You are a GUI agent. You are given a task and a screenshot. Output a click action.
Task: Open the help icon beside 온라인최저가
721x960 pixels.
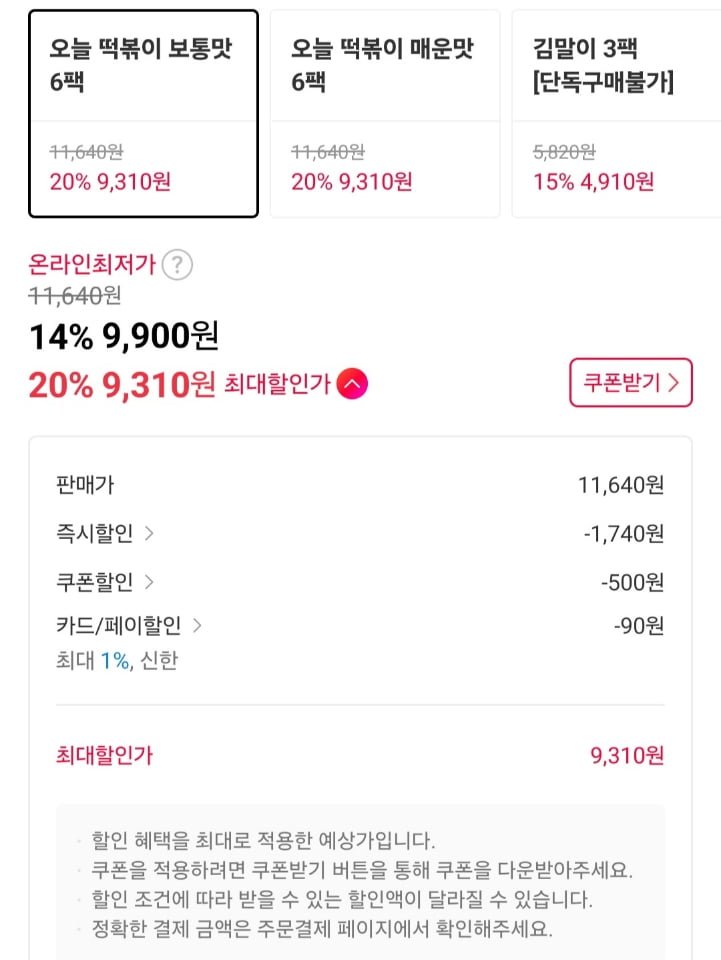pyautogui.click(x=177, y=265)
